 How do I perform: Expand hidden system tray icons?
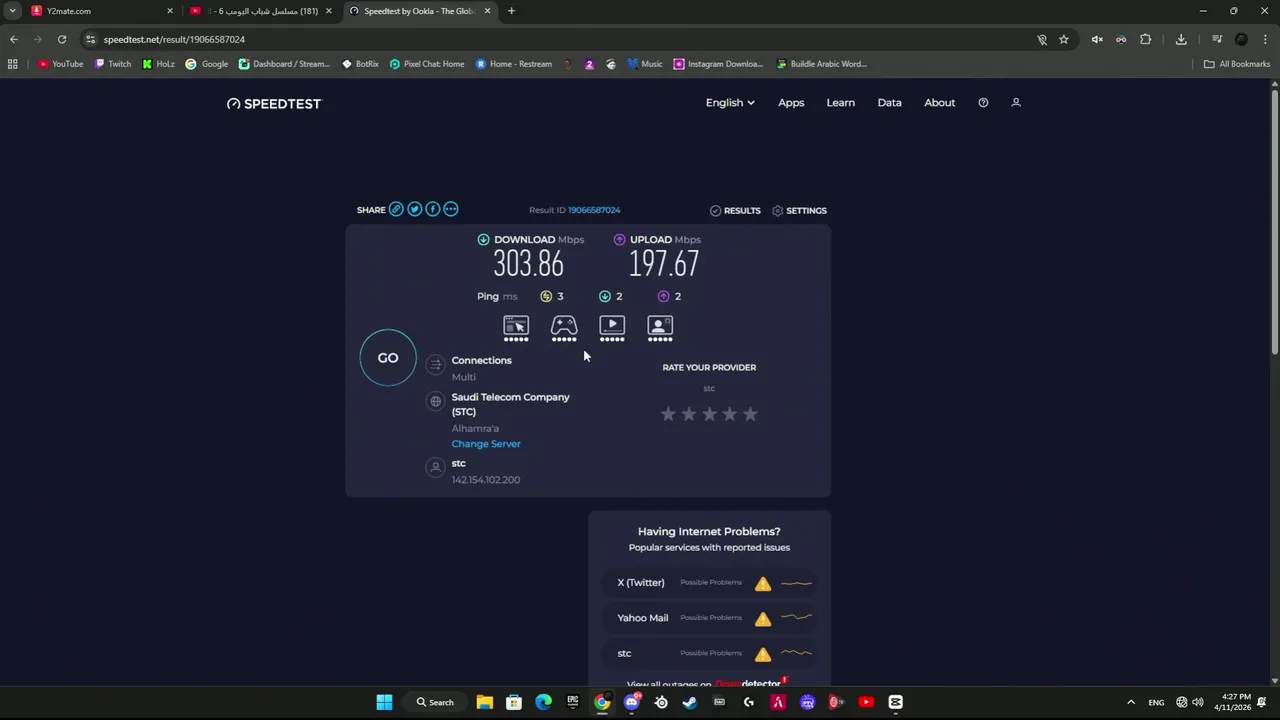1131,702
